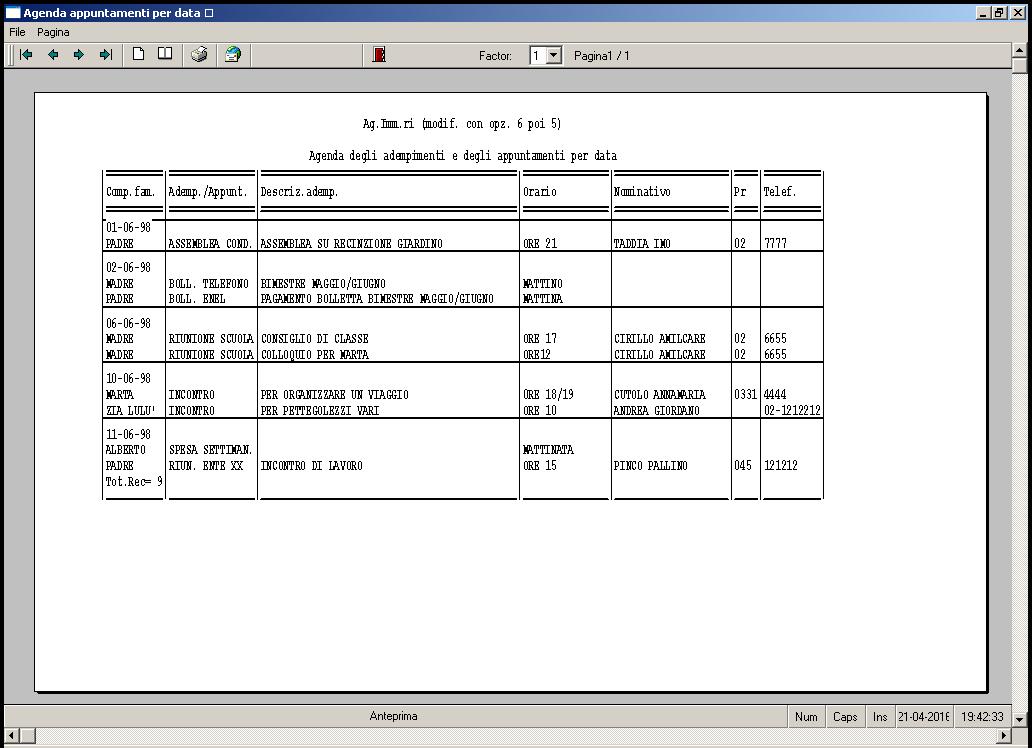Click the RIUN. ENTE XX entry
Image resolution: width=1032 pixels, height=748 pixels.
tap(206, 466)
